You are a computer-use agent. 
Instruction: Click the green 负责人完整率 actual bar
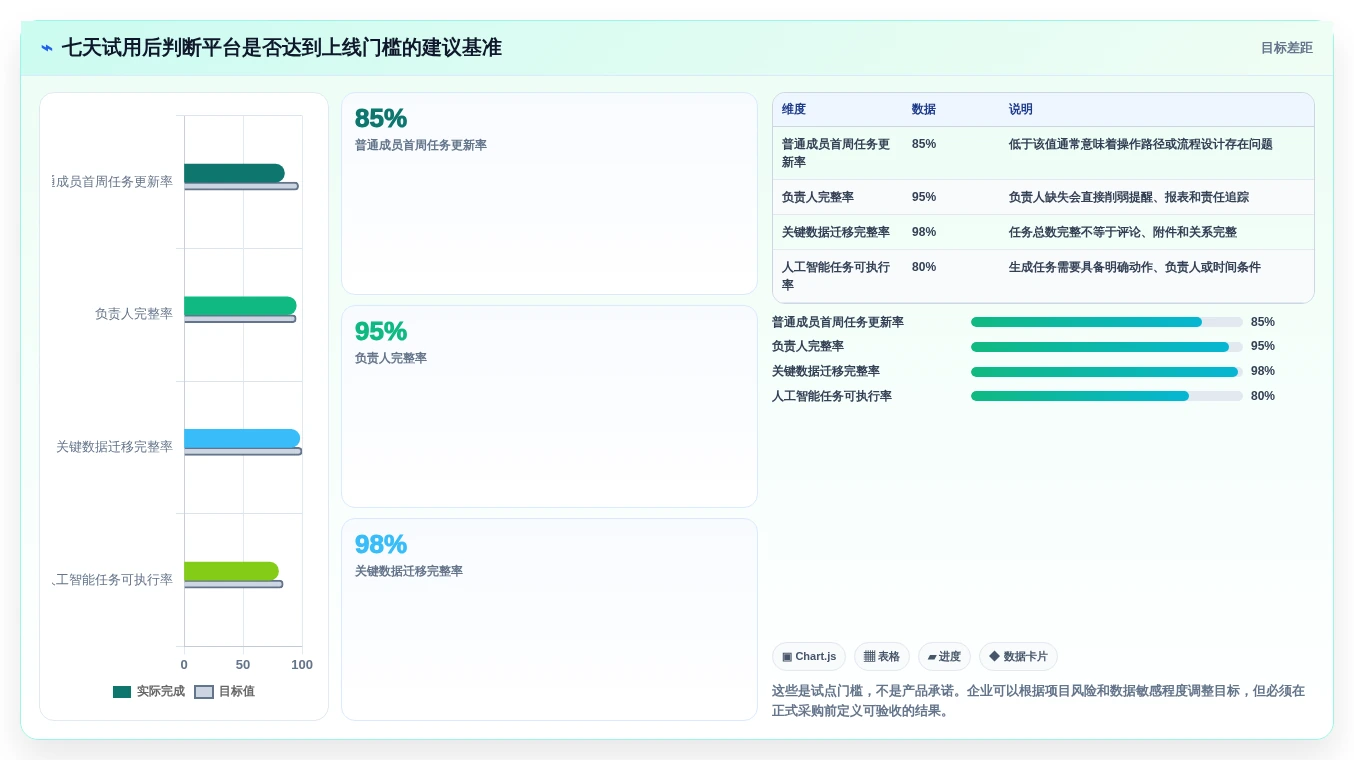tap(240, 306)
